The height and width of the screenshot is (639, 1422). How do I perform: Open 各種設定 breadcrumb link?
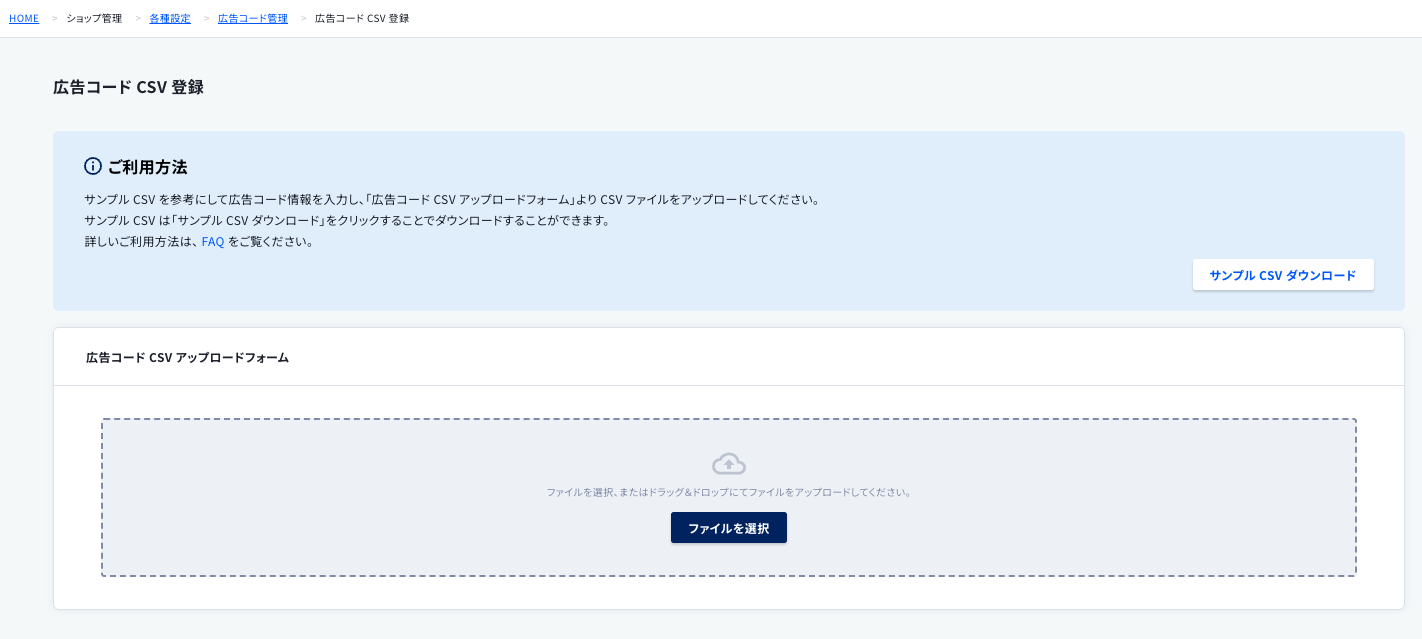pyautogui.click(x=170, y=18)
